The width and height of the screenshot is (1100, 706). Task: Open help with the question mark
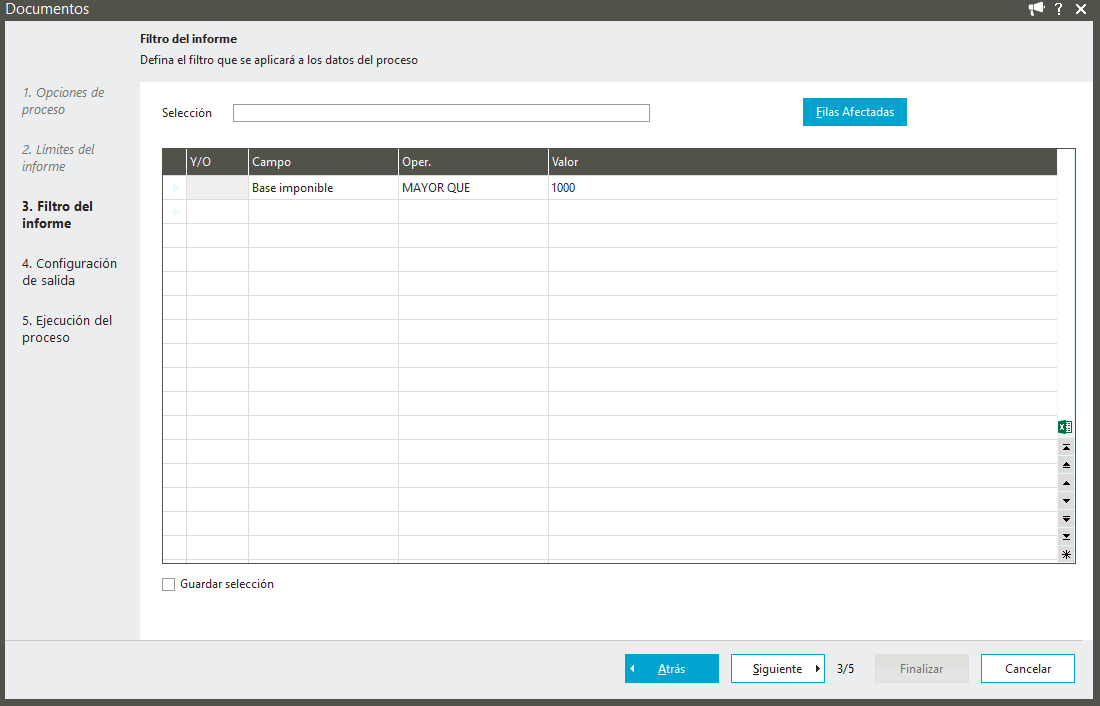[1059, 9]
